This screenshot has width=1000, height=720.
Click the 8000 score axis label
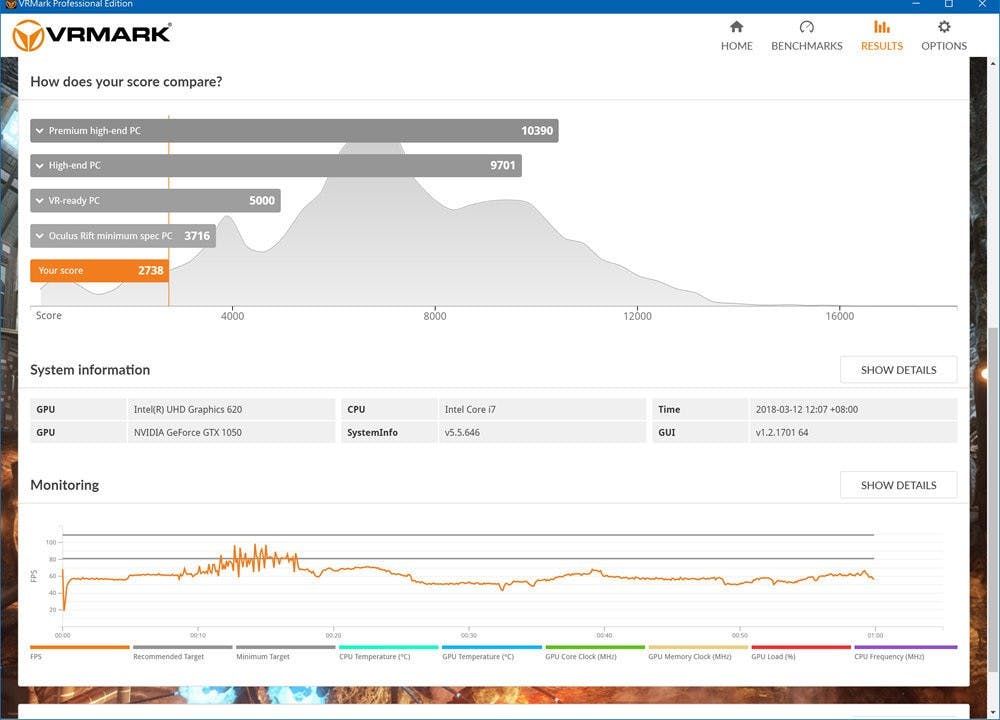(435, 316)
